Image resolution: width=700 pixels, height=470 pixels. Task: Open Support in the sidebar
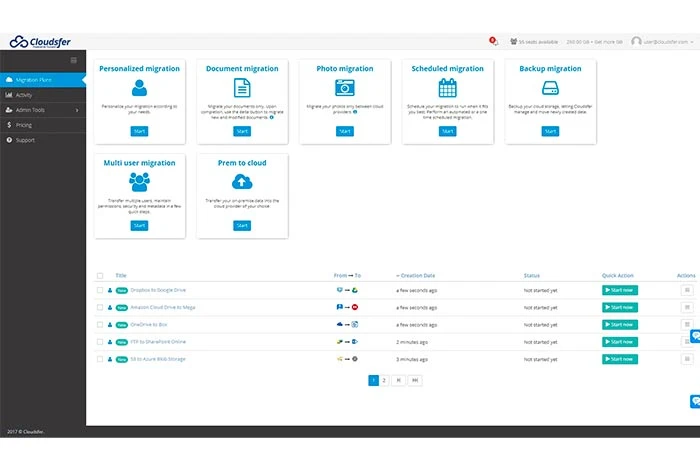pyautogui.click(x=43, y=140)
